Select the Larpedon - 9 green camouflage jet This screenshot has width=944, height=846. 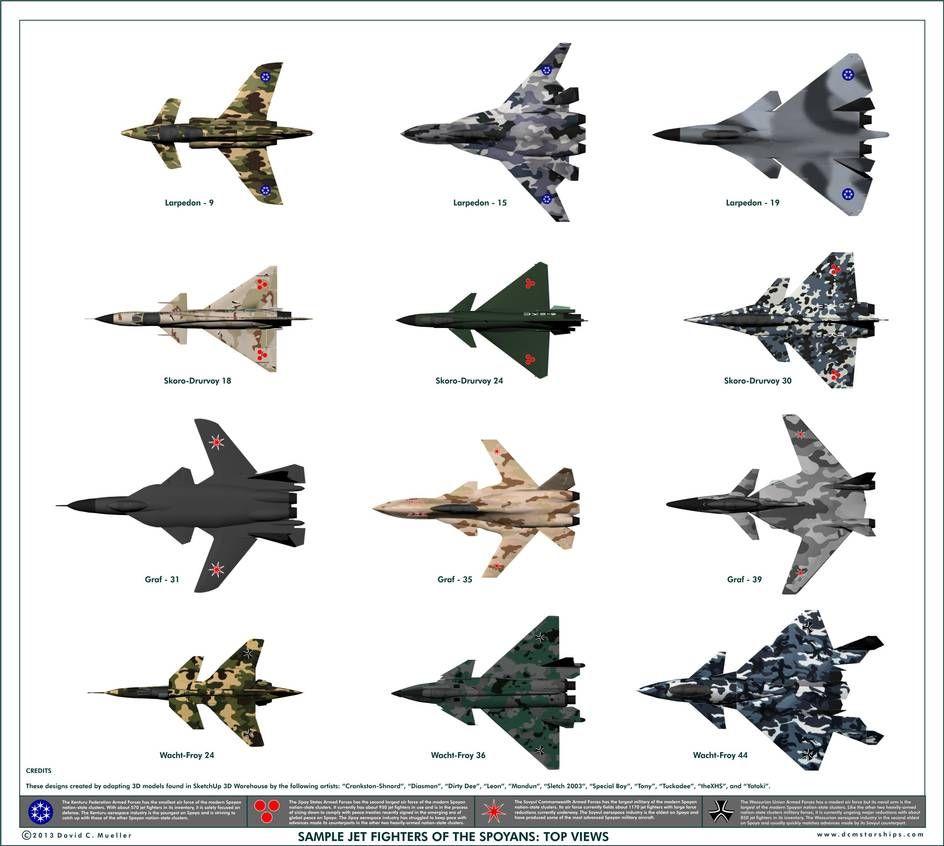218,132
